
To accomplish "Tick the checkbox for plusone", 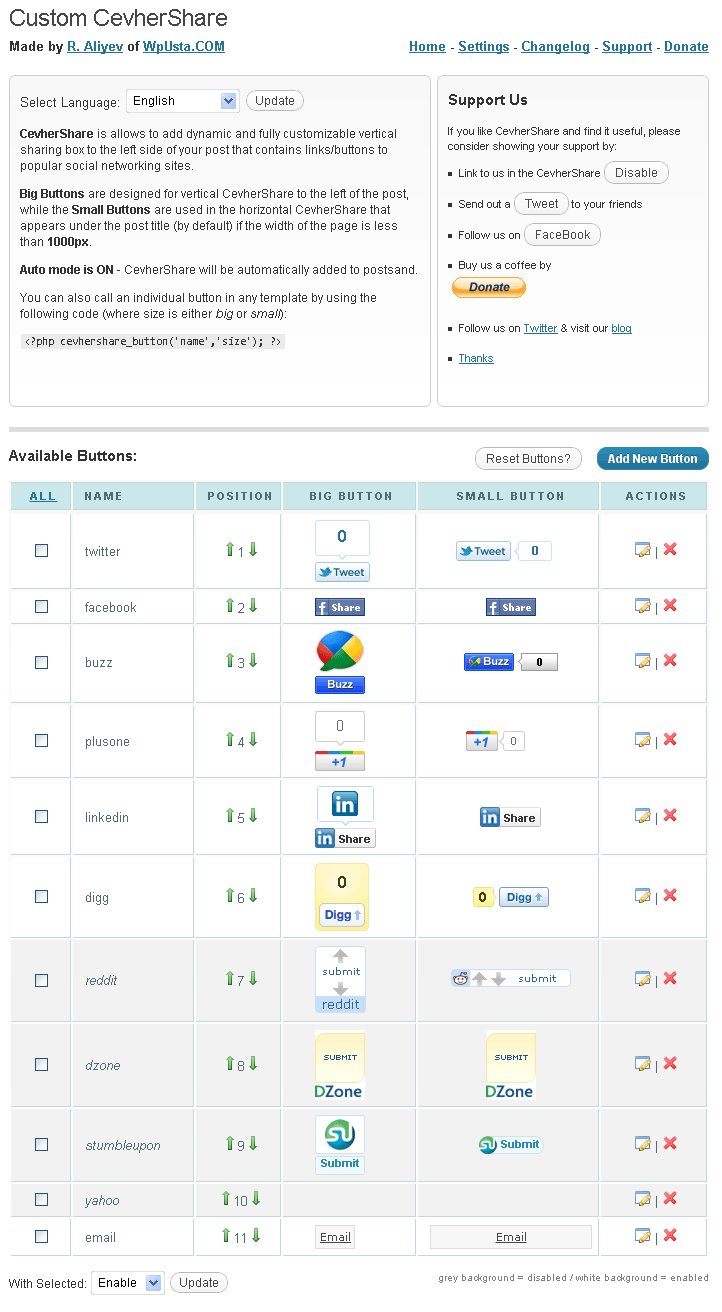I will pos(41,740).
